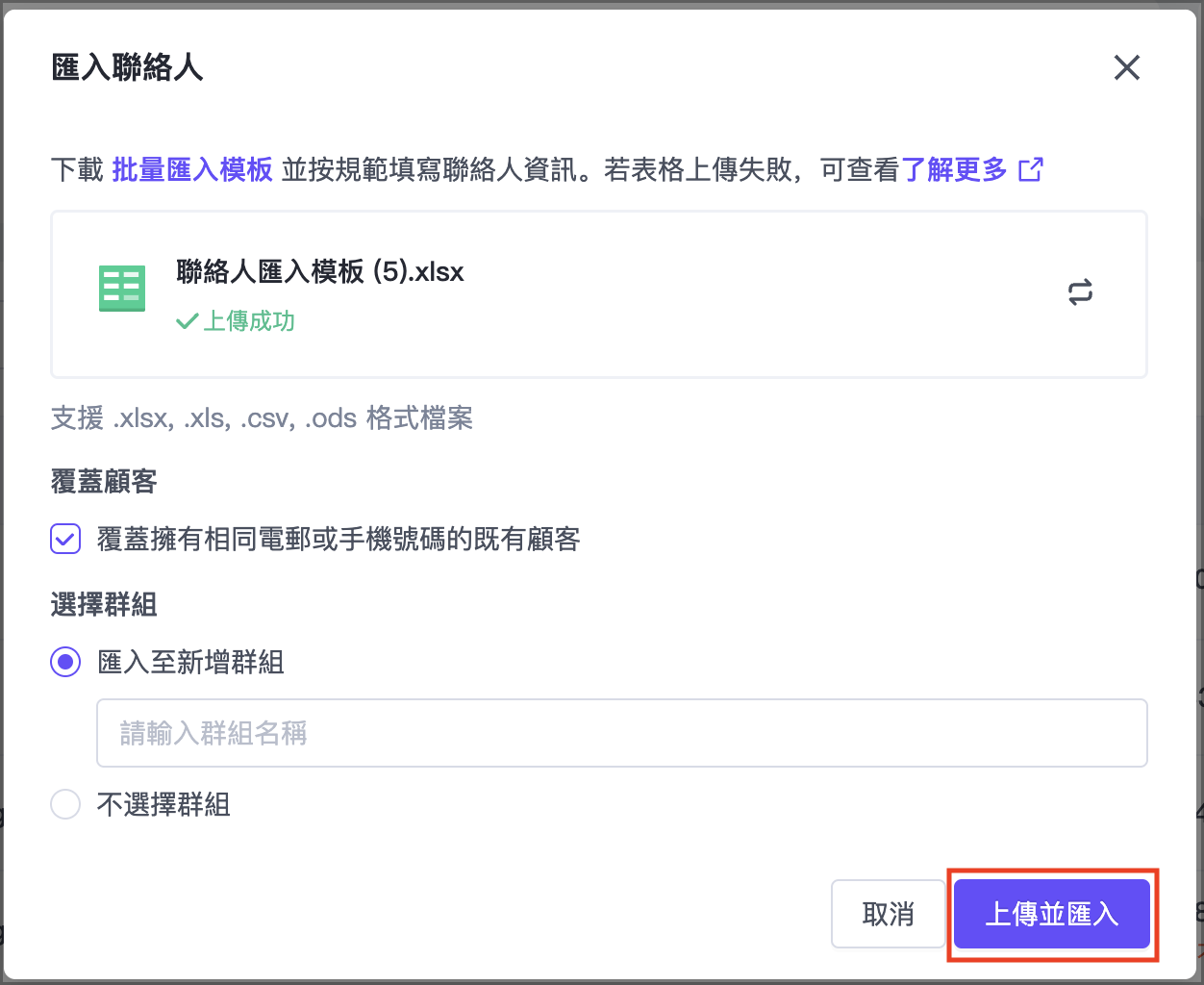1204x985 pixels.
Task: Click the 匯入至新增群組 label text
Action: point(190,662)
